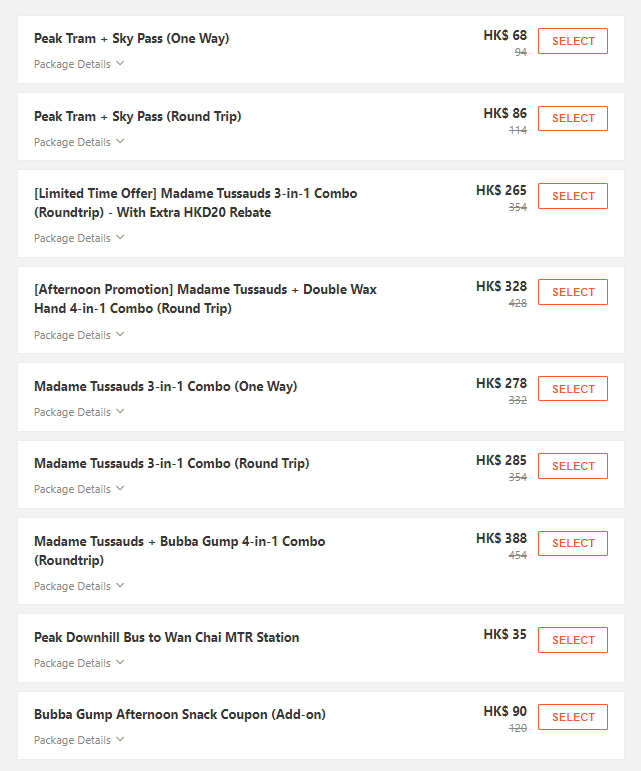Expand Package Details for Bubba Gump 4-in-1 Combo
This screenshot has height=771, width=641.
(x=79, y=586)
